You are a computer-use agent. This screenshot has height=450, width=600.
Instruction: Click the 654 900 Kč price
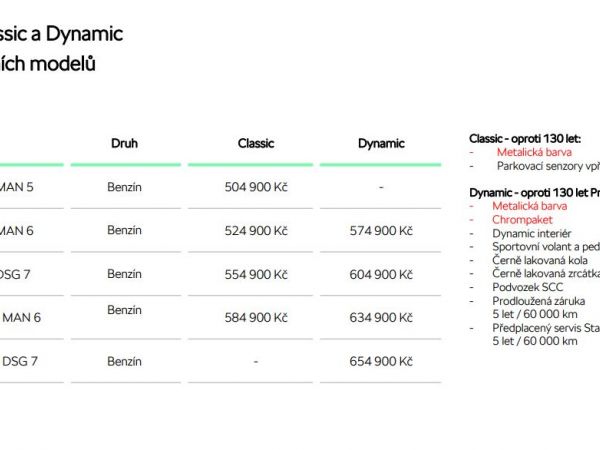(x=381, y=361)
